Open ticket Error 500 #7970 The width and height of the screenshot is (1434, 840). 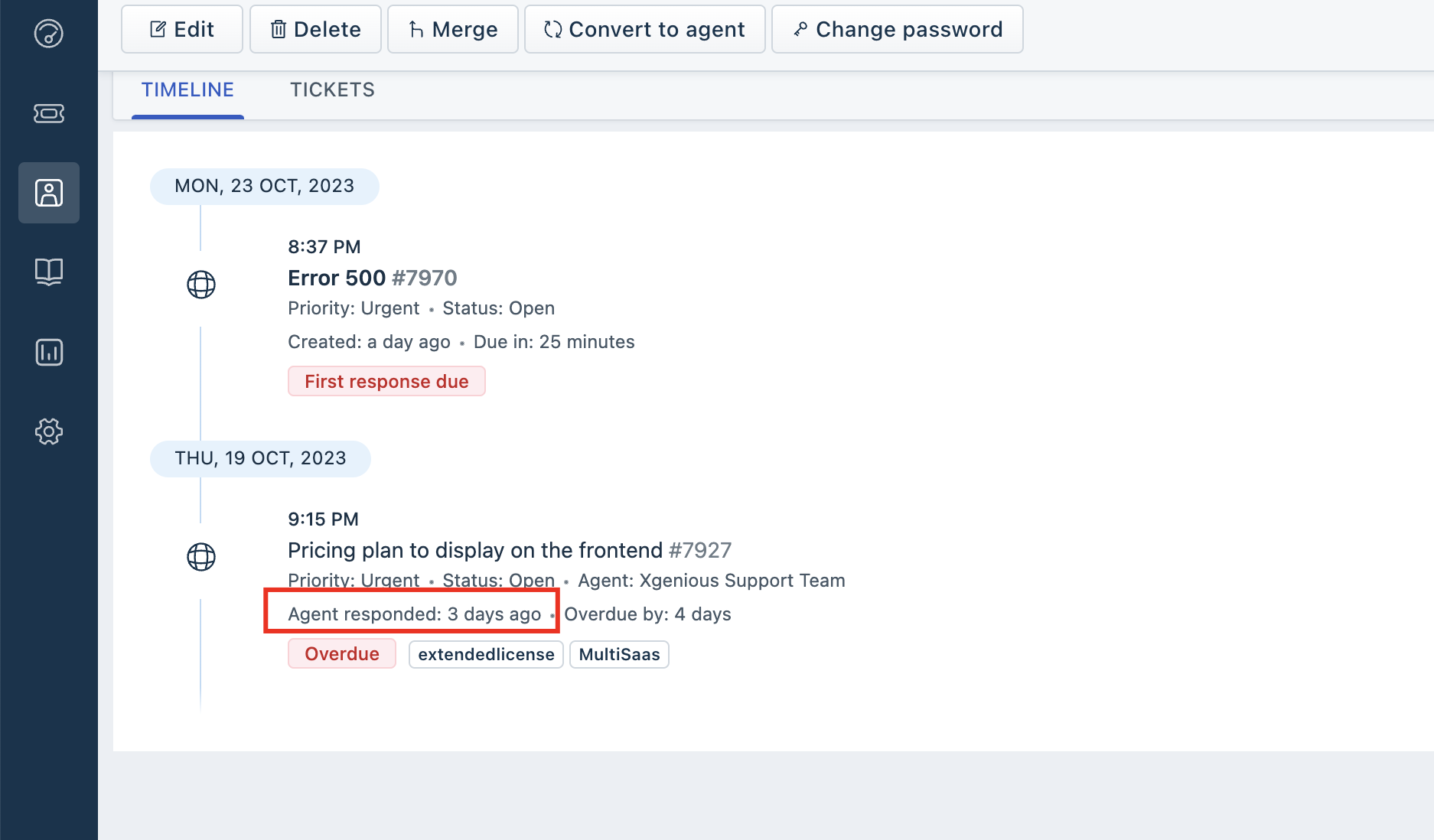(x=373, y=278)
